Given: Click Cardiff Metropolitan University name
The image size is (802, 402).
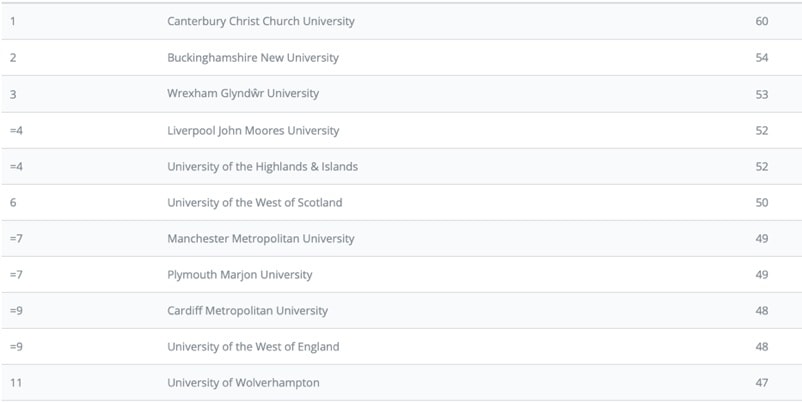Looking at the screenshot, I should tap(247, 311).
